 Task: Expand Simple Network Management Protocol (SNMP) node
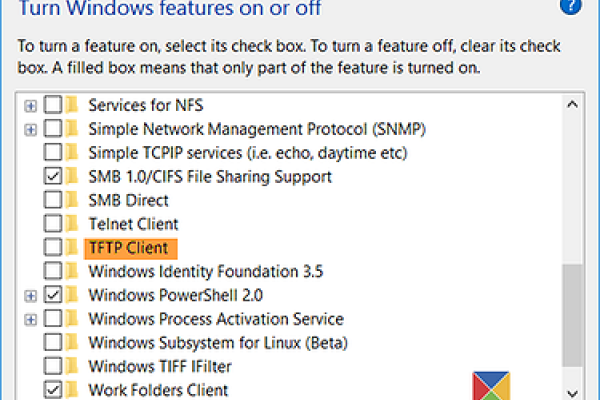click(31, 128)
